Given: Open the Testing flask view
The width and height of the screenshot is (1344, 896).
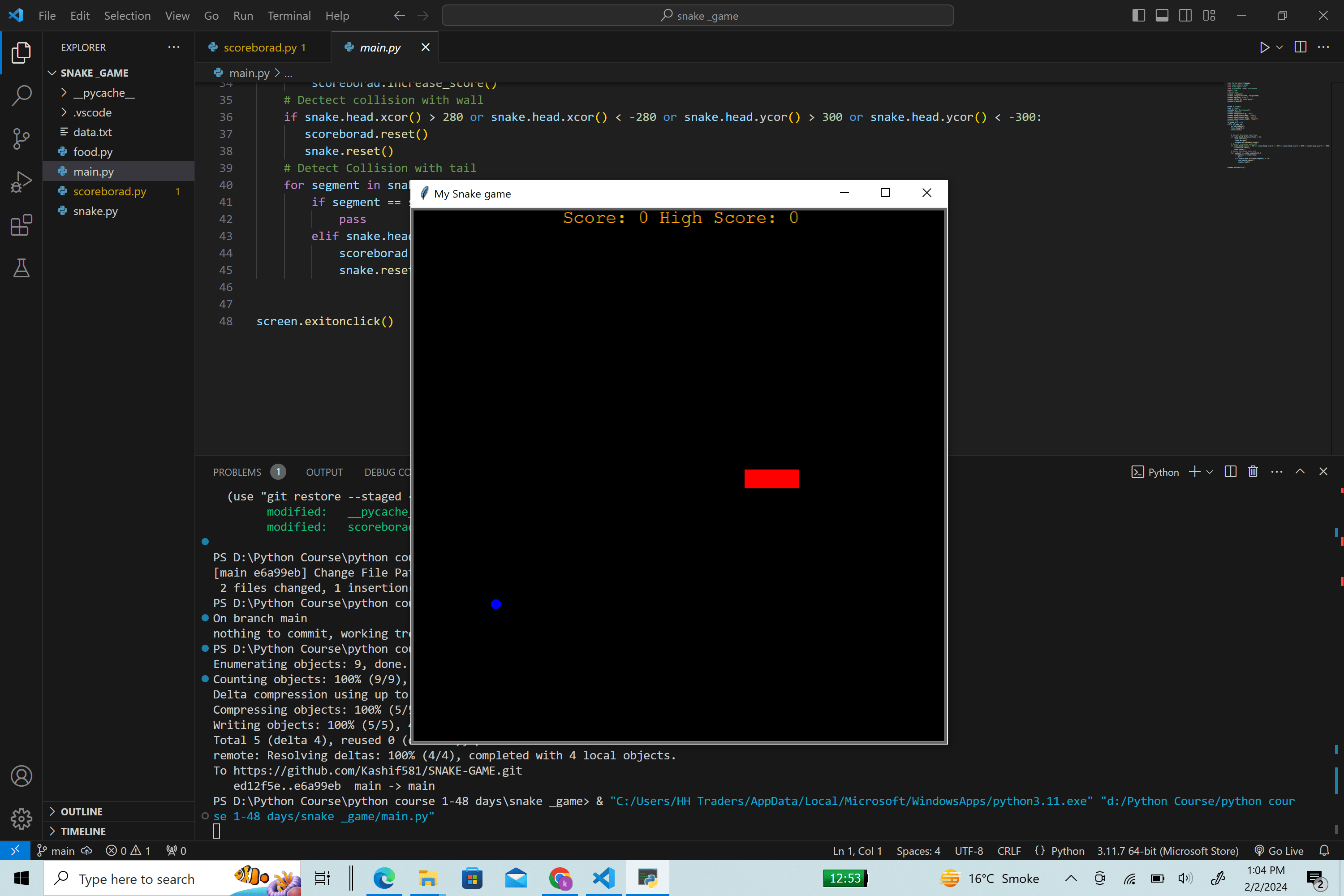Looking at the screenshot, I should (21, 268).
